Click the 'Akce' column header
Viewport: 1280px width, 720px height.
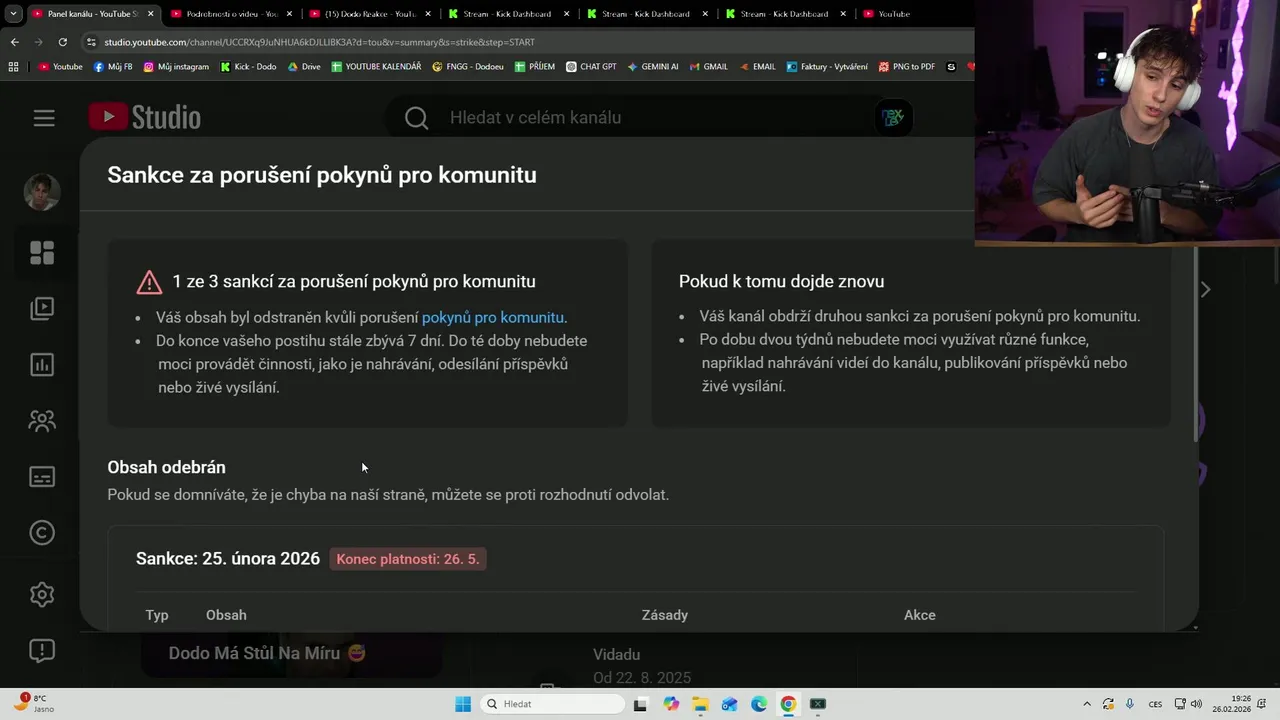(920, 615)
